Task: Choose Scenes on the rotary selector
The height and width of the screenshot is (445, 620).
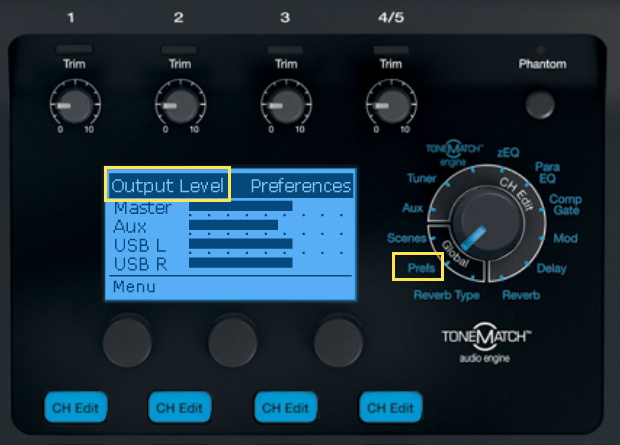Action: pos(407,238)
